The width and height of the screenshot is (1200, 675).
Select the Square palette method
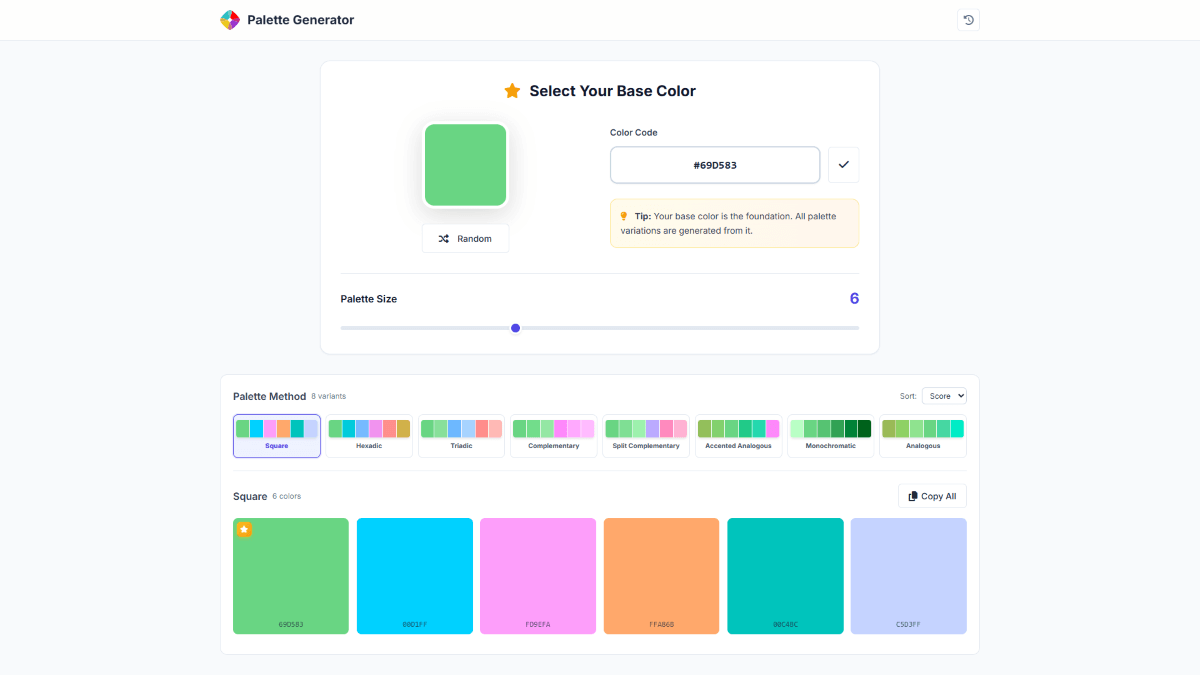coord(276,436)
